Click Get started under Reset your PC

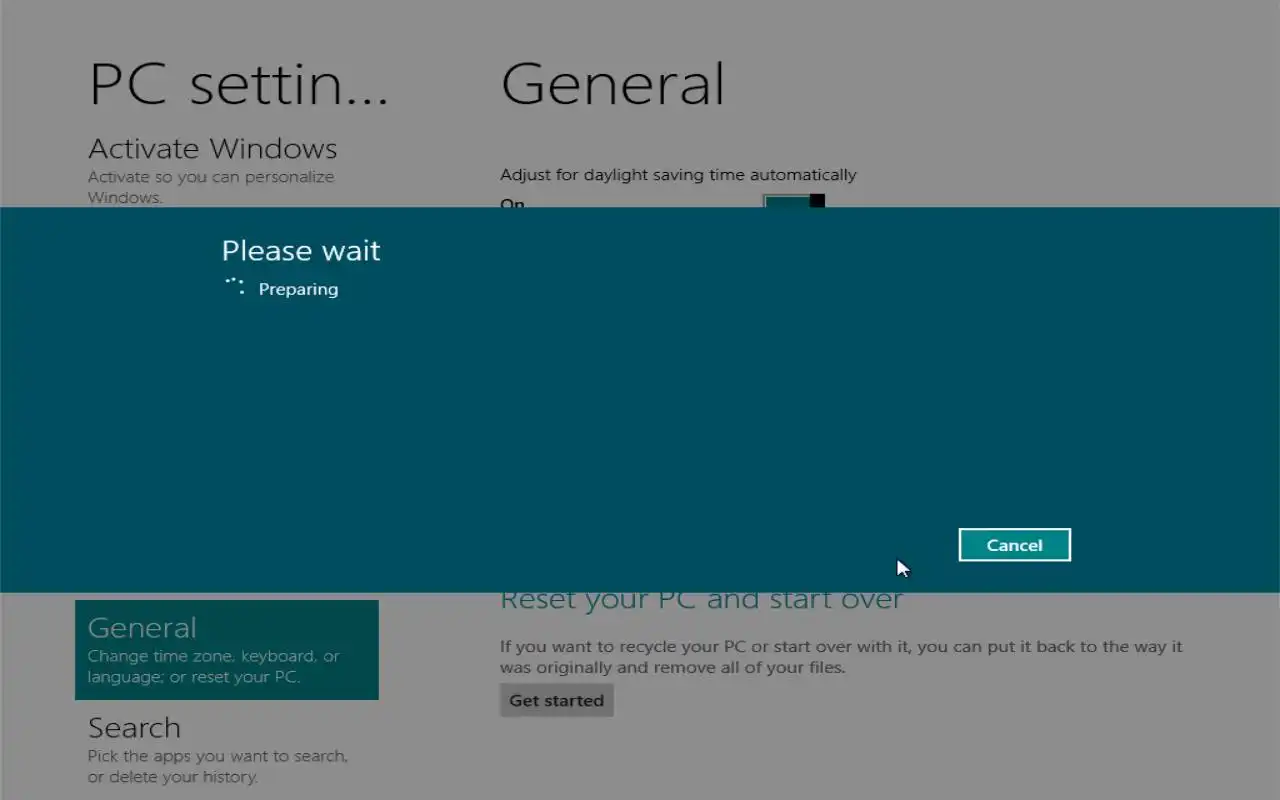coord(556,700)
